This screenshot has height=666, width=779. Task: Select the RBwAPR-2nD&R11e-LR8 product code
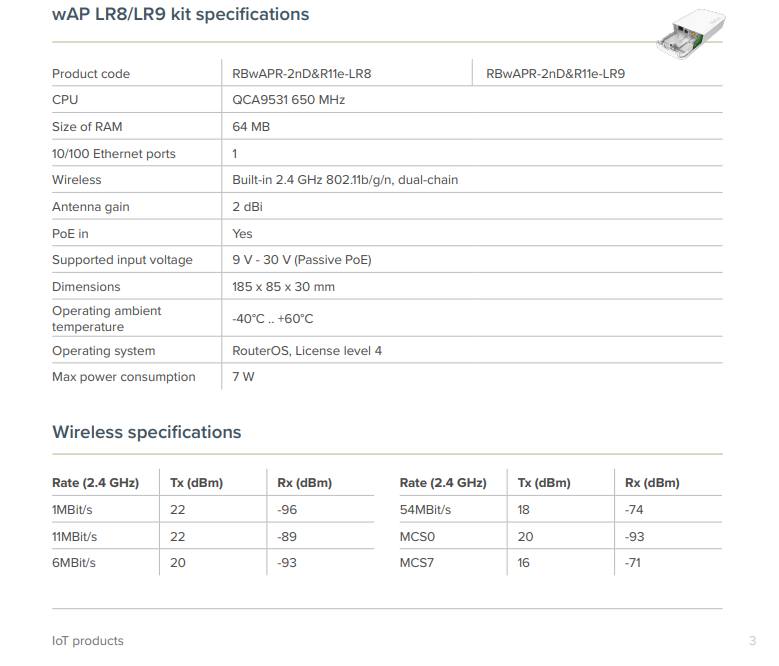(301, 74)
